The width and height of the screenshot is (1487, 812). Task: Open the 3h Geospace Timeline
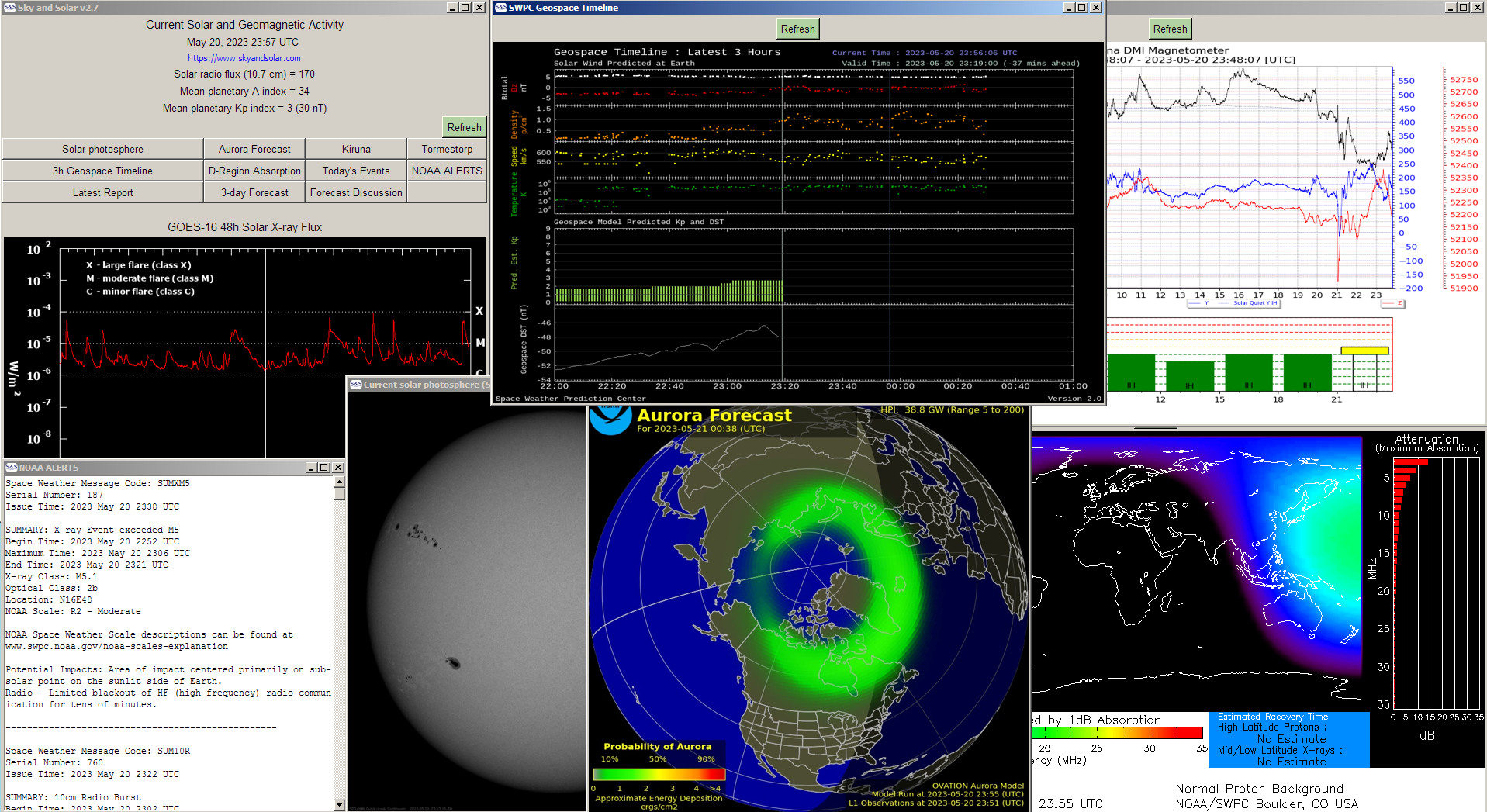102,171
